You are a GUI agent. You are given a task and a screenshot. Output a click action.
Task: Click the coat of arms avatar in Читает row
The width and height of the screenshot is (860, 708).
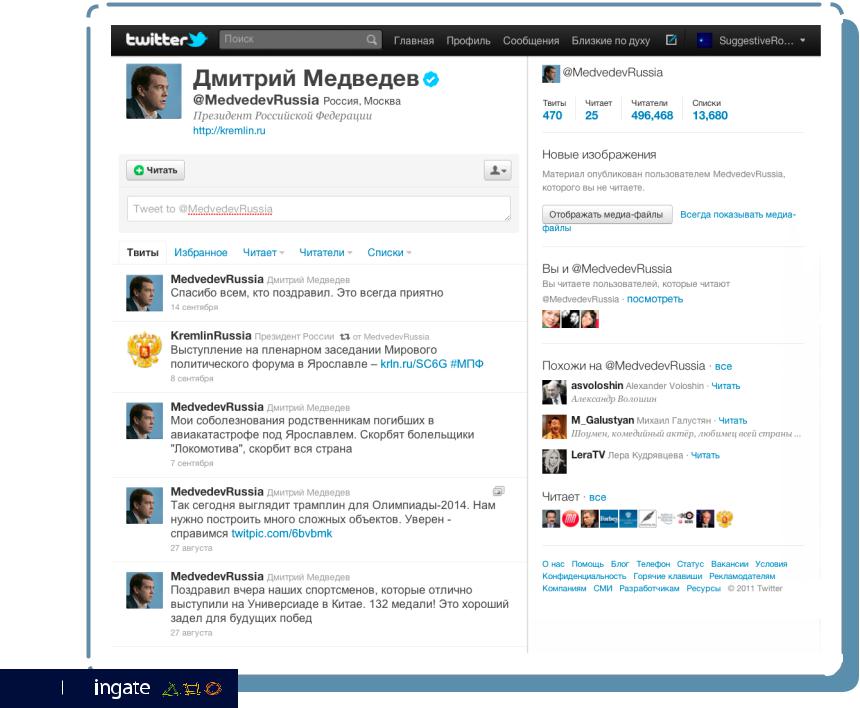pos(725,519)
